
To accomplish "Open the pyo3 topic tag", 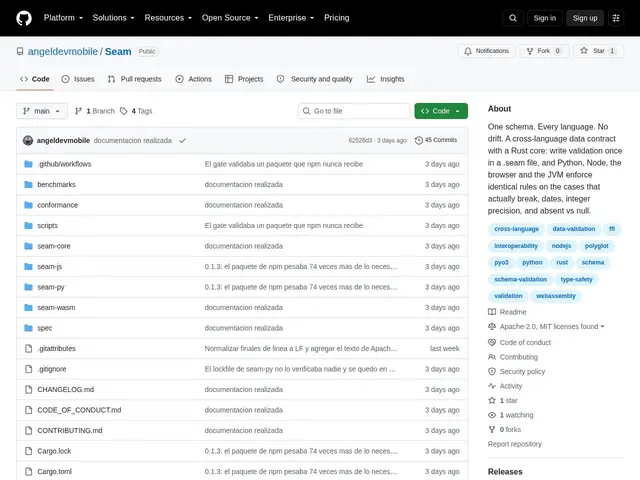I will pos(501,262).
